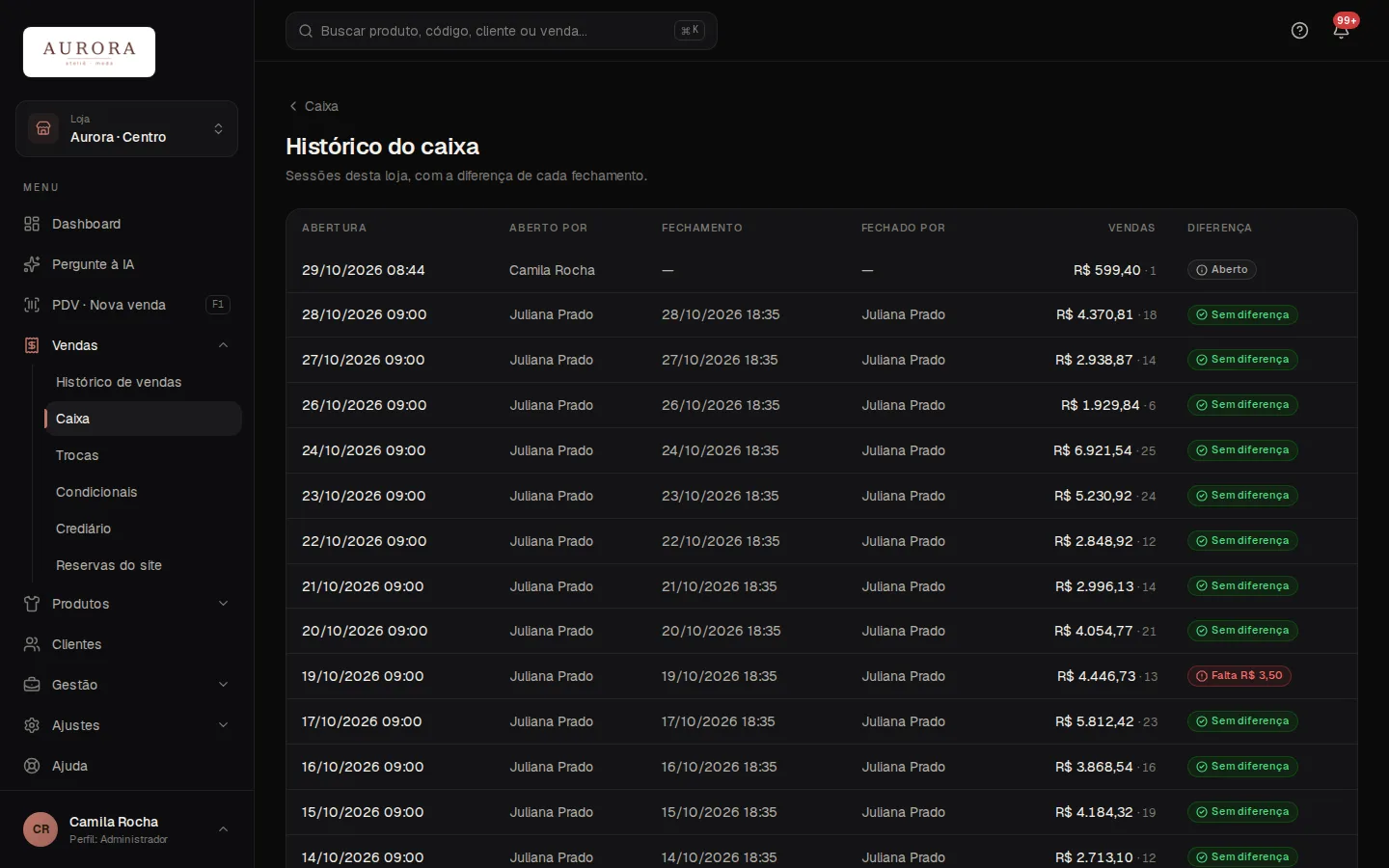Open the help circle icon in header

pyautogui.click(x=1299, y=31)
